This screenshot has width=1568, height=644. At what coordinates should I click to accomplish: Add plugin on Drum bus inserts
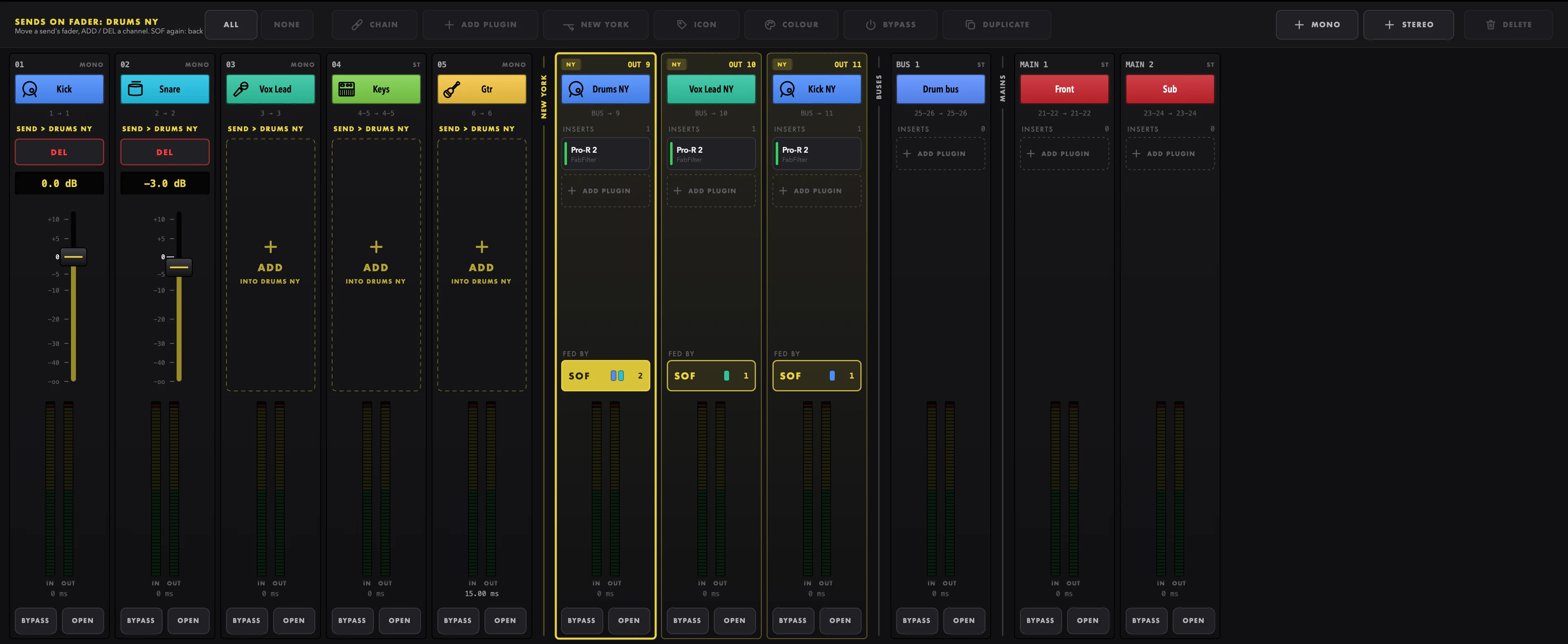pyautogui.click(x=940, y=154)
